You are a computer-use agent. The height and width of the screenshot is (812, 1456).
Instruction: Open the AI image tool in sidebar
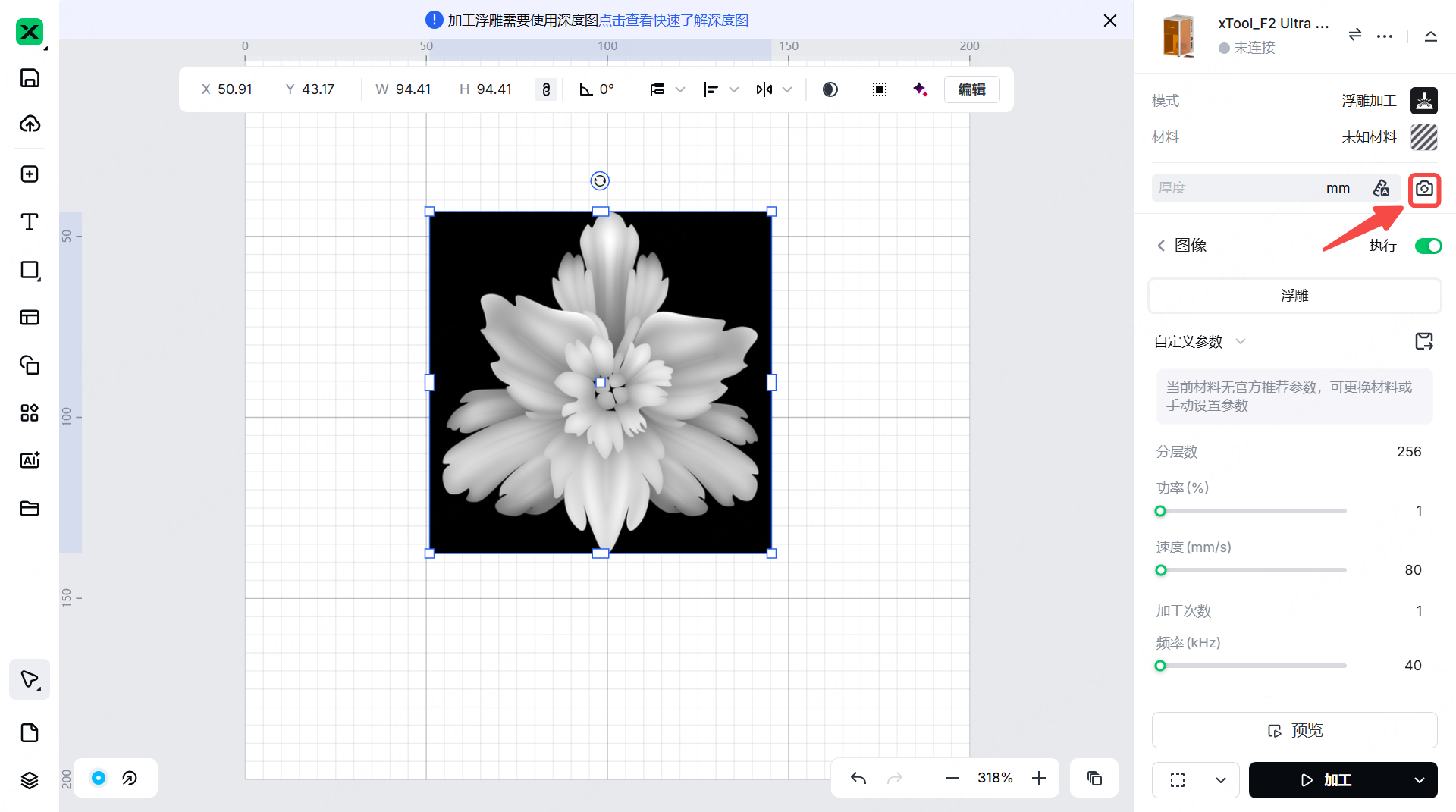[30, 460]
